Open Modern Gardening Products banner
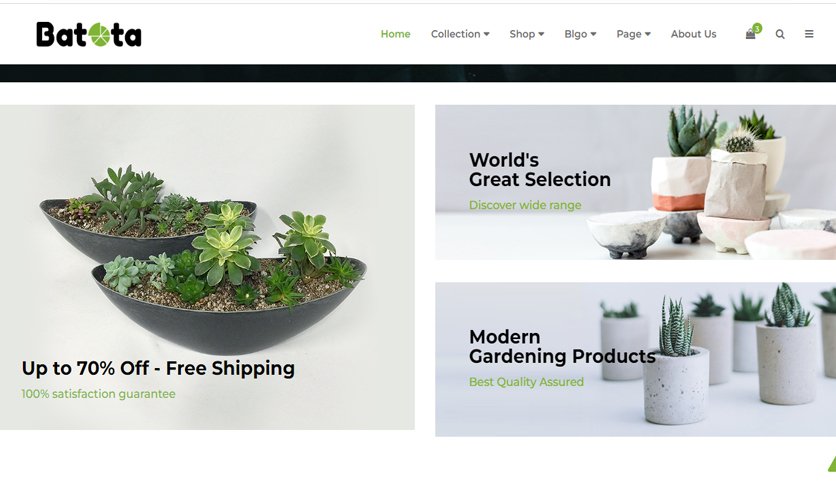 click(636, 360)
